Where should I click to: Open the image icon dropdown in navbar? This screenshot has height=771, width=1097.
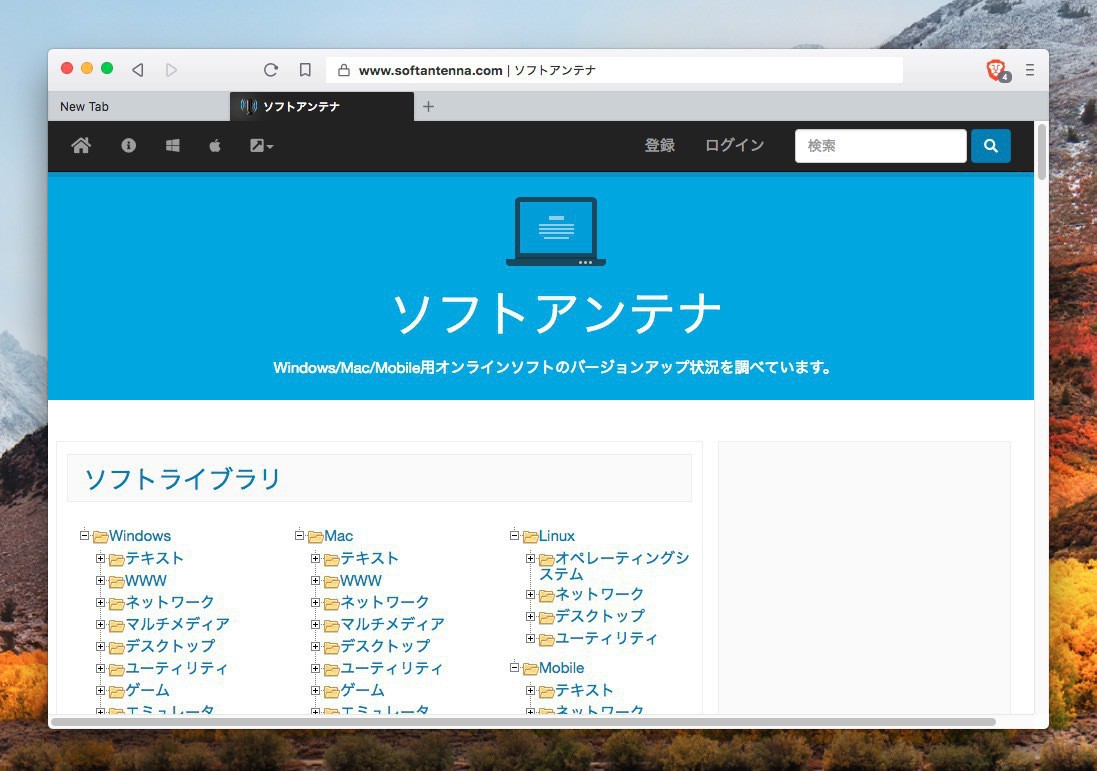tap(261, 146)
